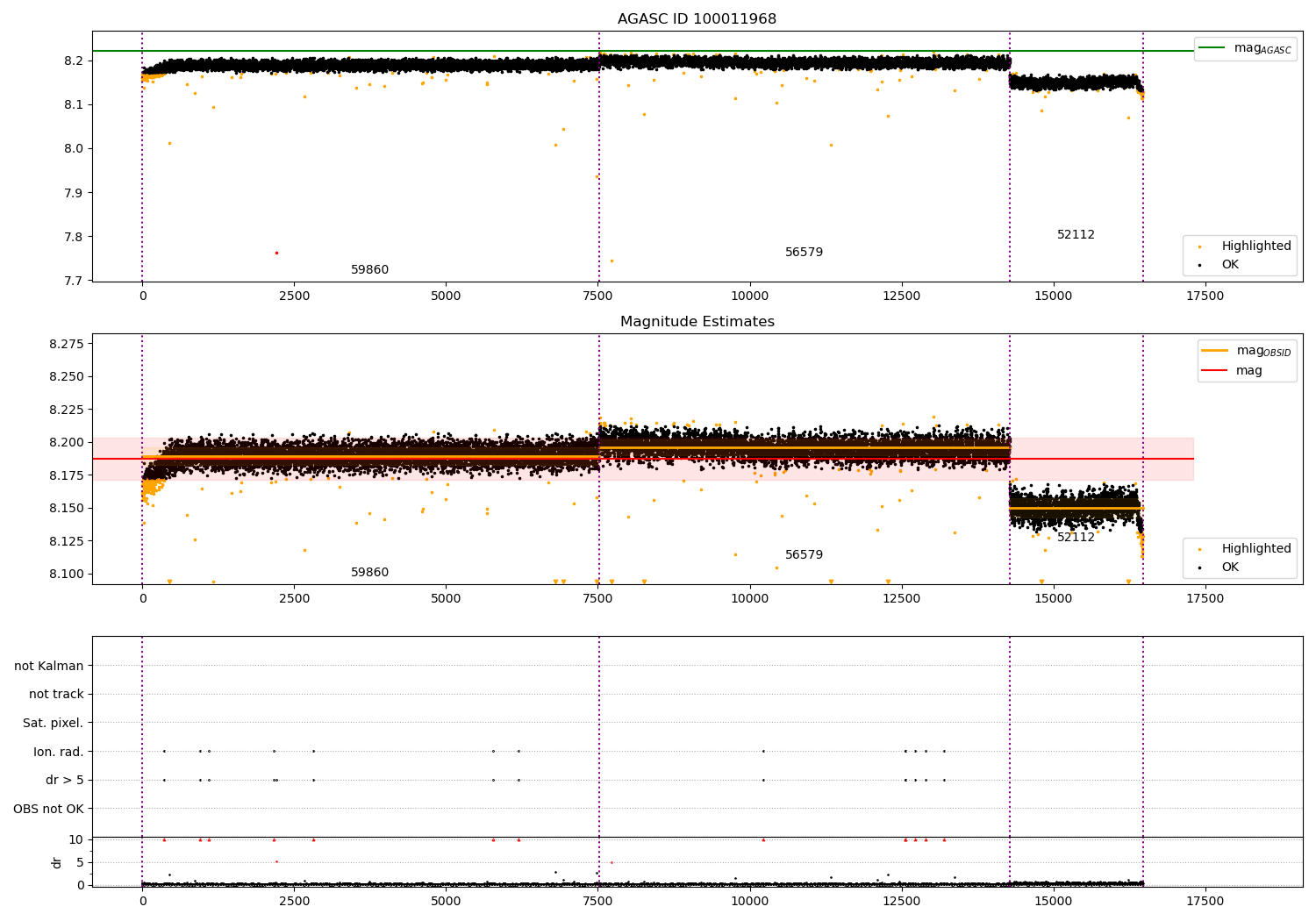Click the '8.275' y-tick label

click(67, 344)
